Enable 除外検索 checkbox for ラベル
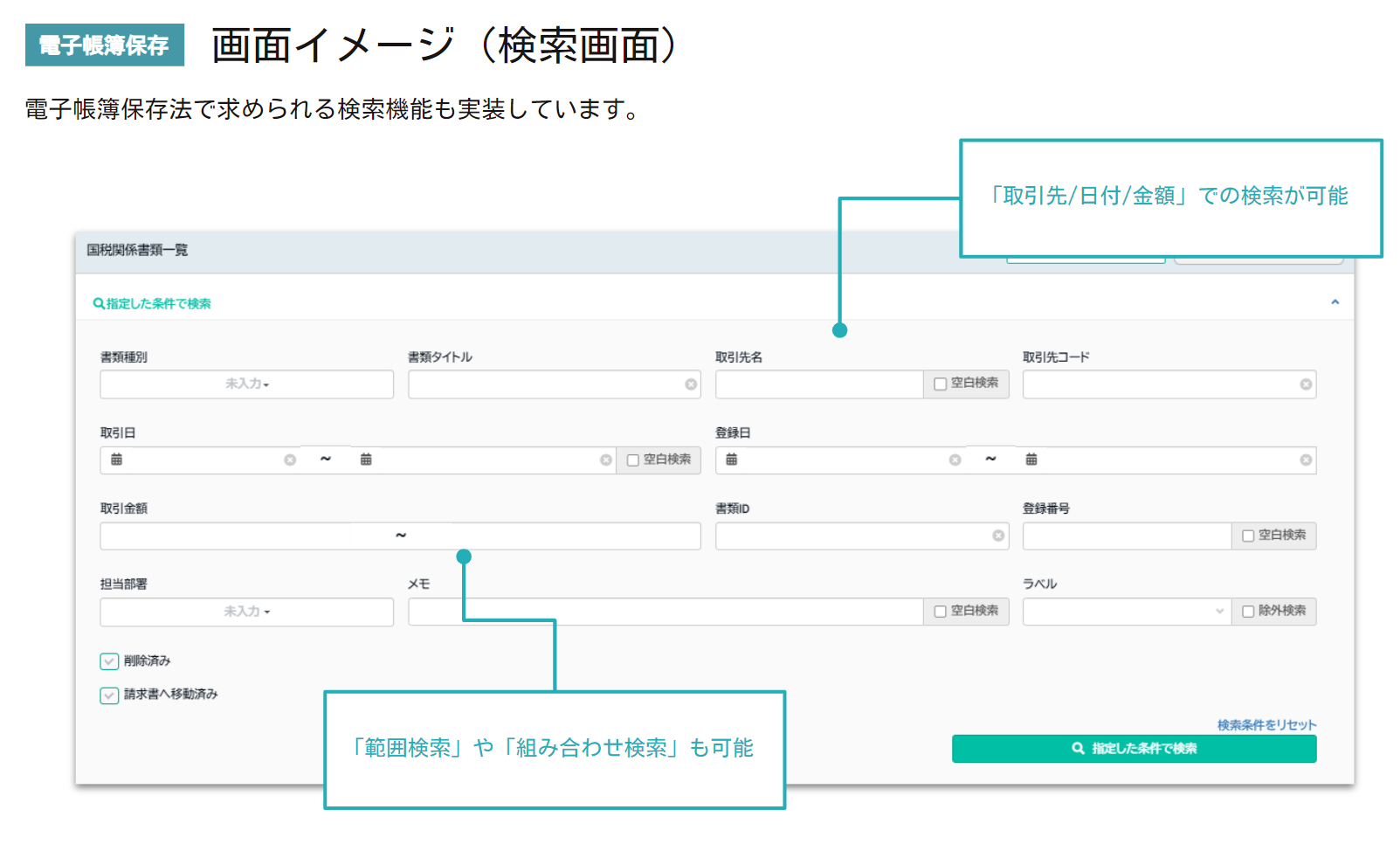 (1248, 612)
